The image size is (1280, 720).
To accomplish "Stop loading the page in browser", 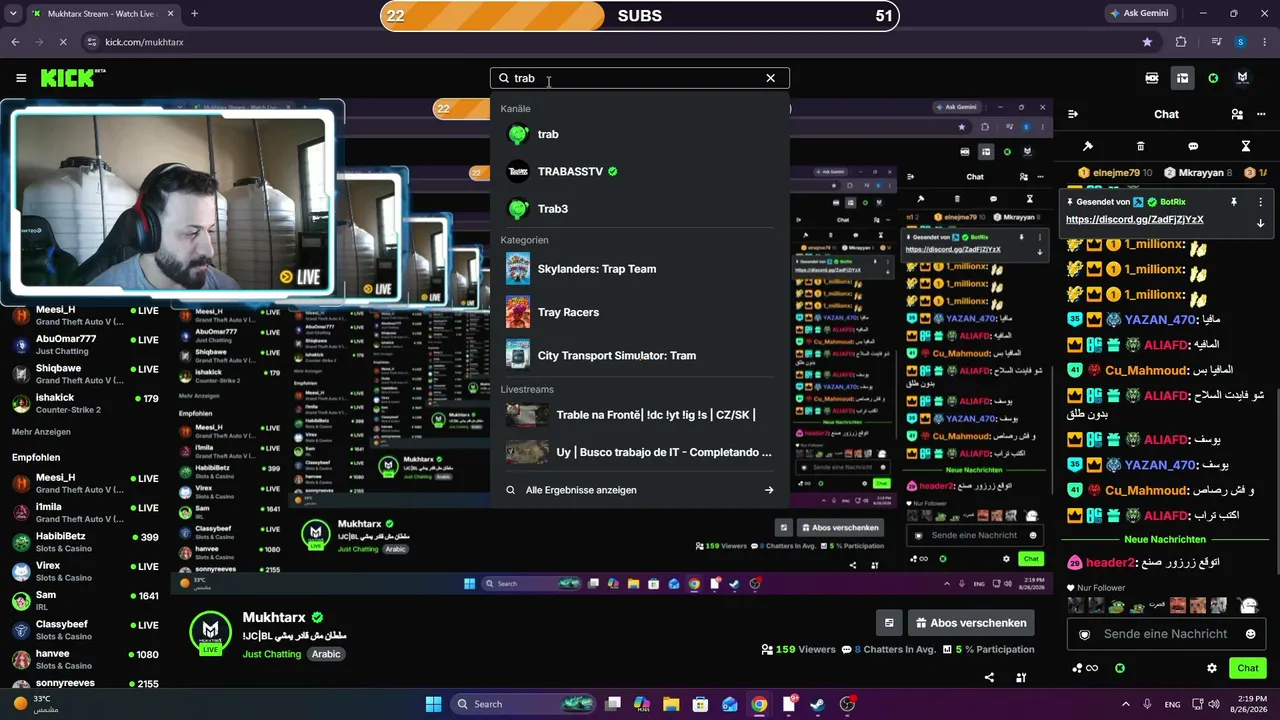I will pos(62,42).
